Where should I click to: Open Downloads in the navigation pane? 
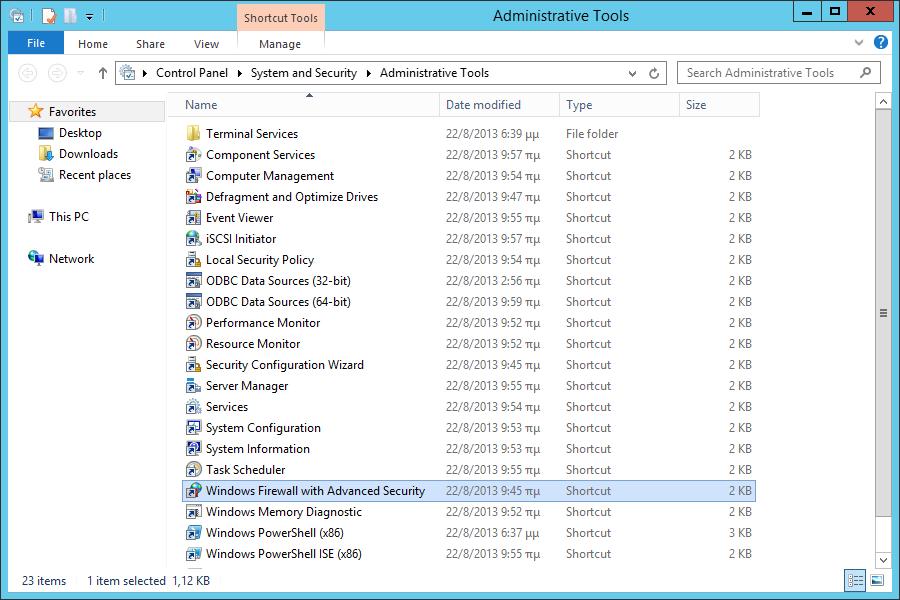pos(88,154)
